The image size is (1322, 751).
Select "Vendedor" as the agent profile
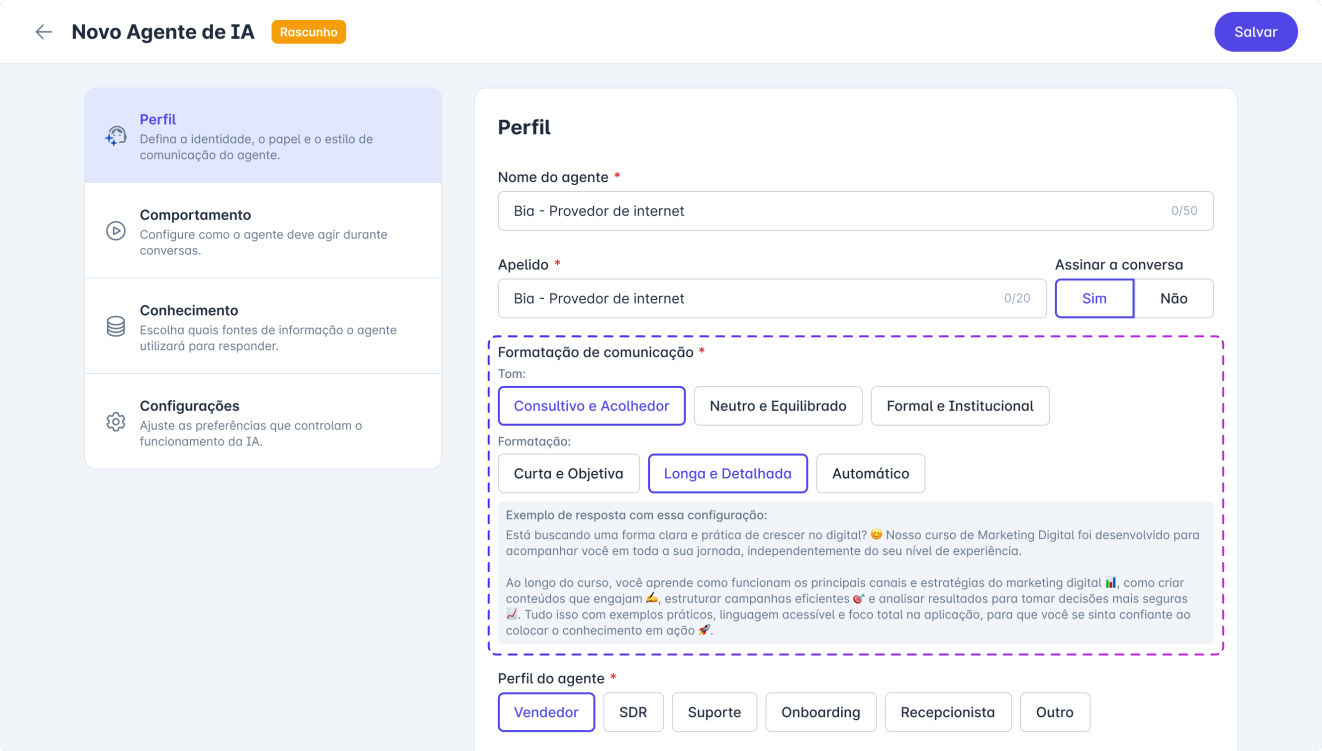pos(546,711)
